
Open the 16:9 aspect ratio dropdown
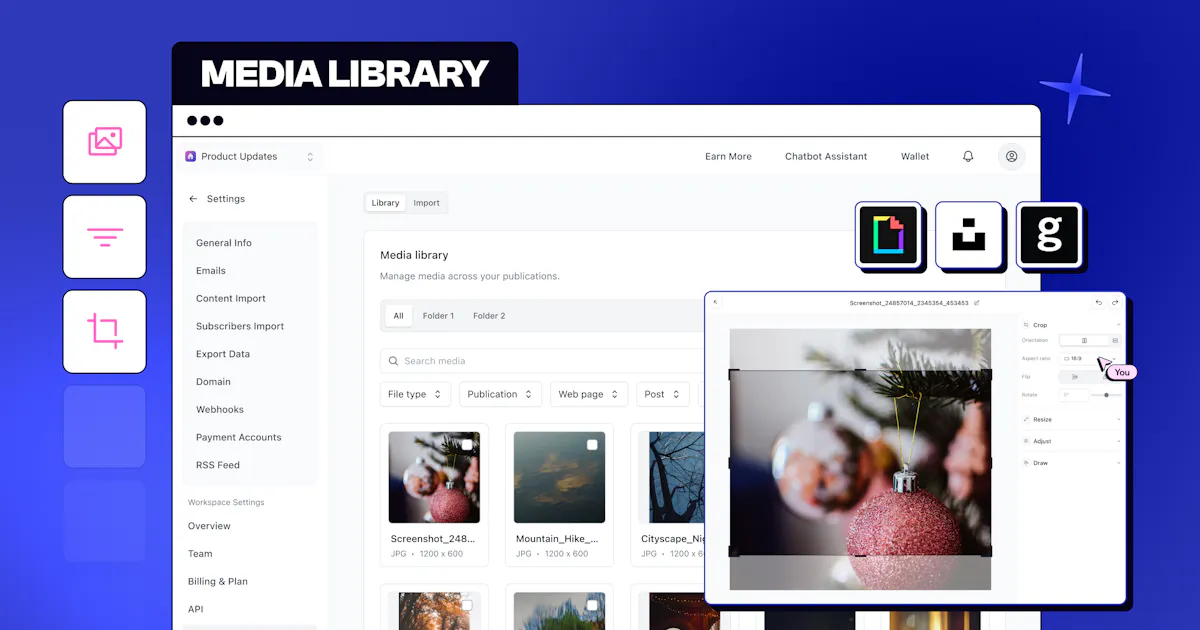1090,358
